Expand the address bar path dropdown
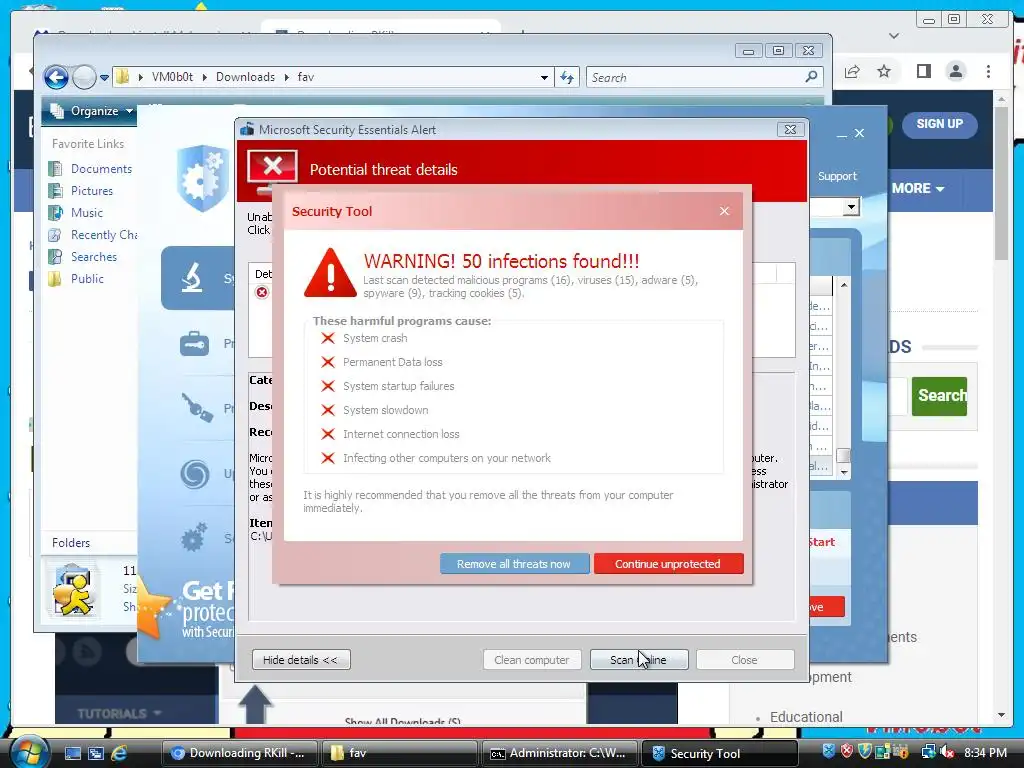The width and height of the screenshot is (1024, 768). click(544, 77)
